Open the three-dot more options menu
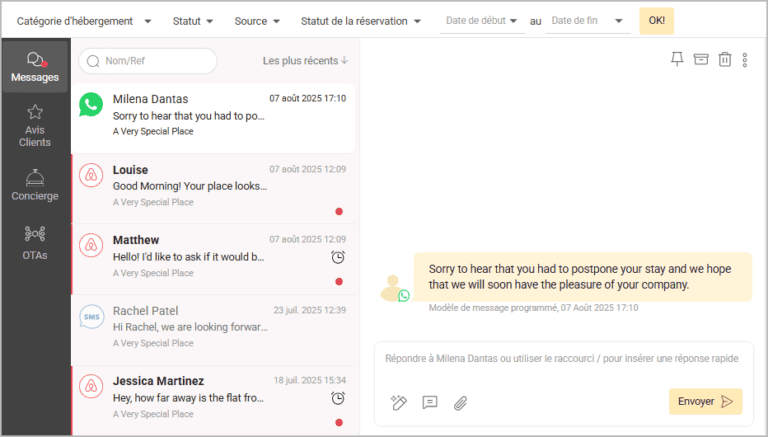 click(745, 60)
